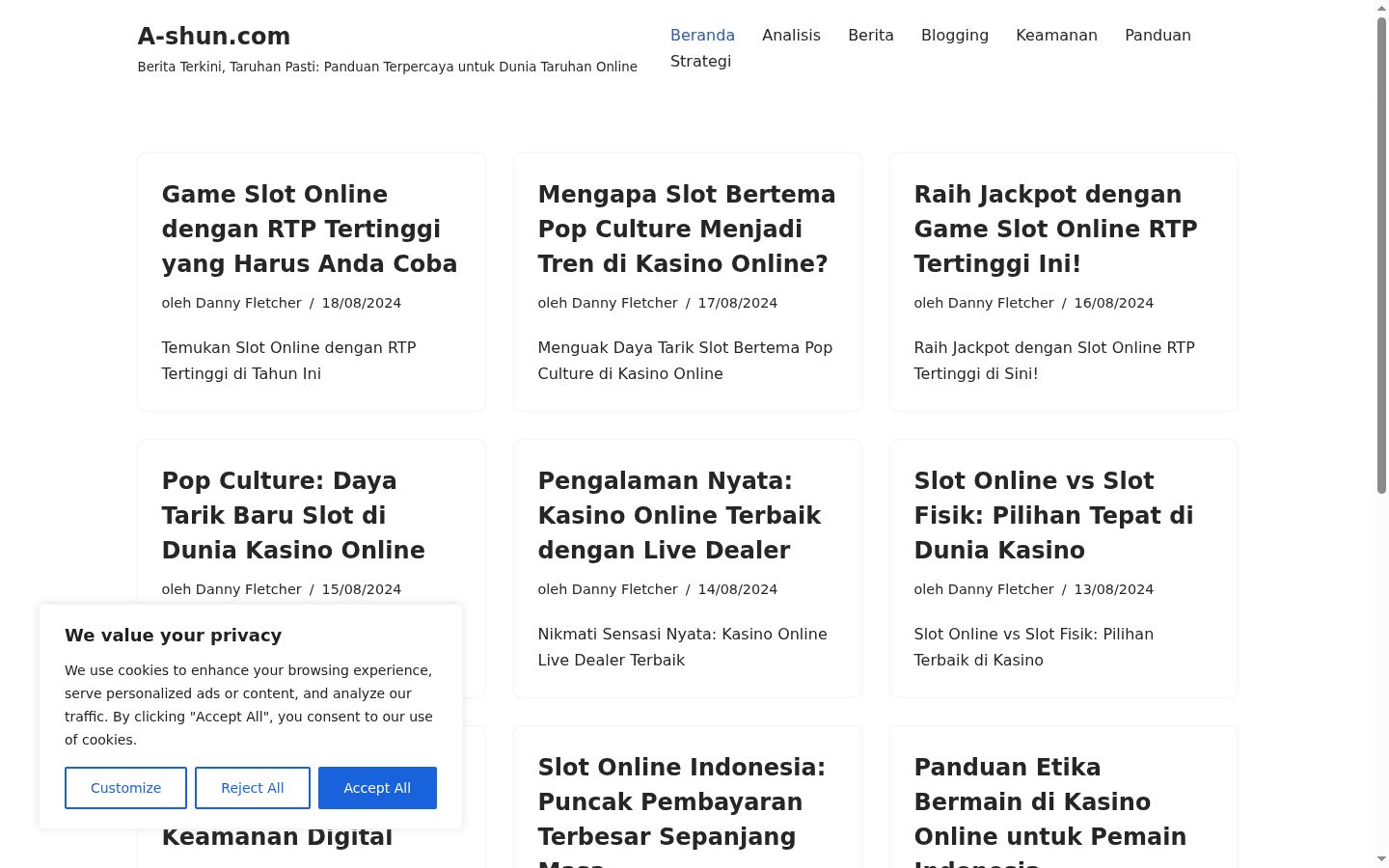Viewport: 1389px width, 868px height.
Task: Click the date 13/08/2024
Action: [x=1114, y=589]
